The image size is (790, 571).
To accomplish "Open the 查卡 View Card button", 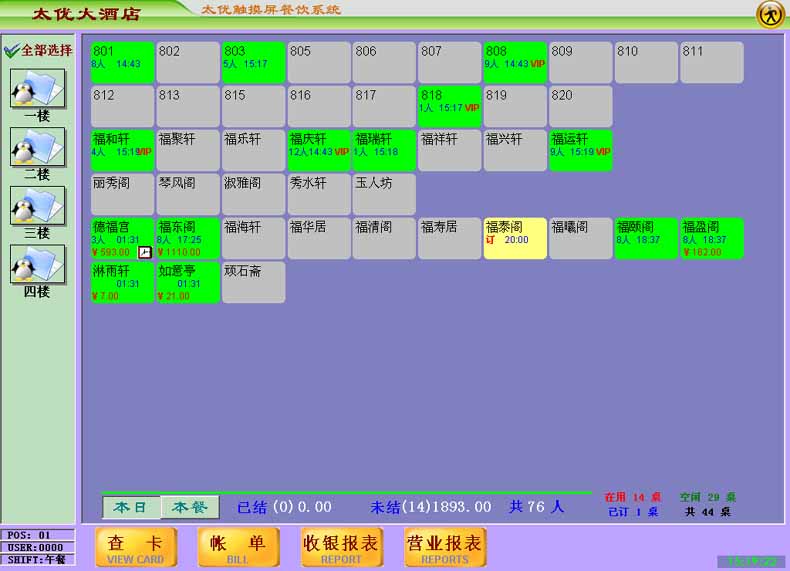I will point(136,547).
